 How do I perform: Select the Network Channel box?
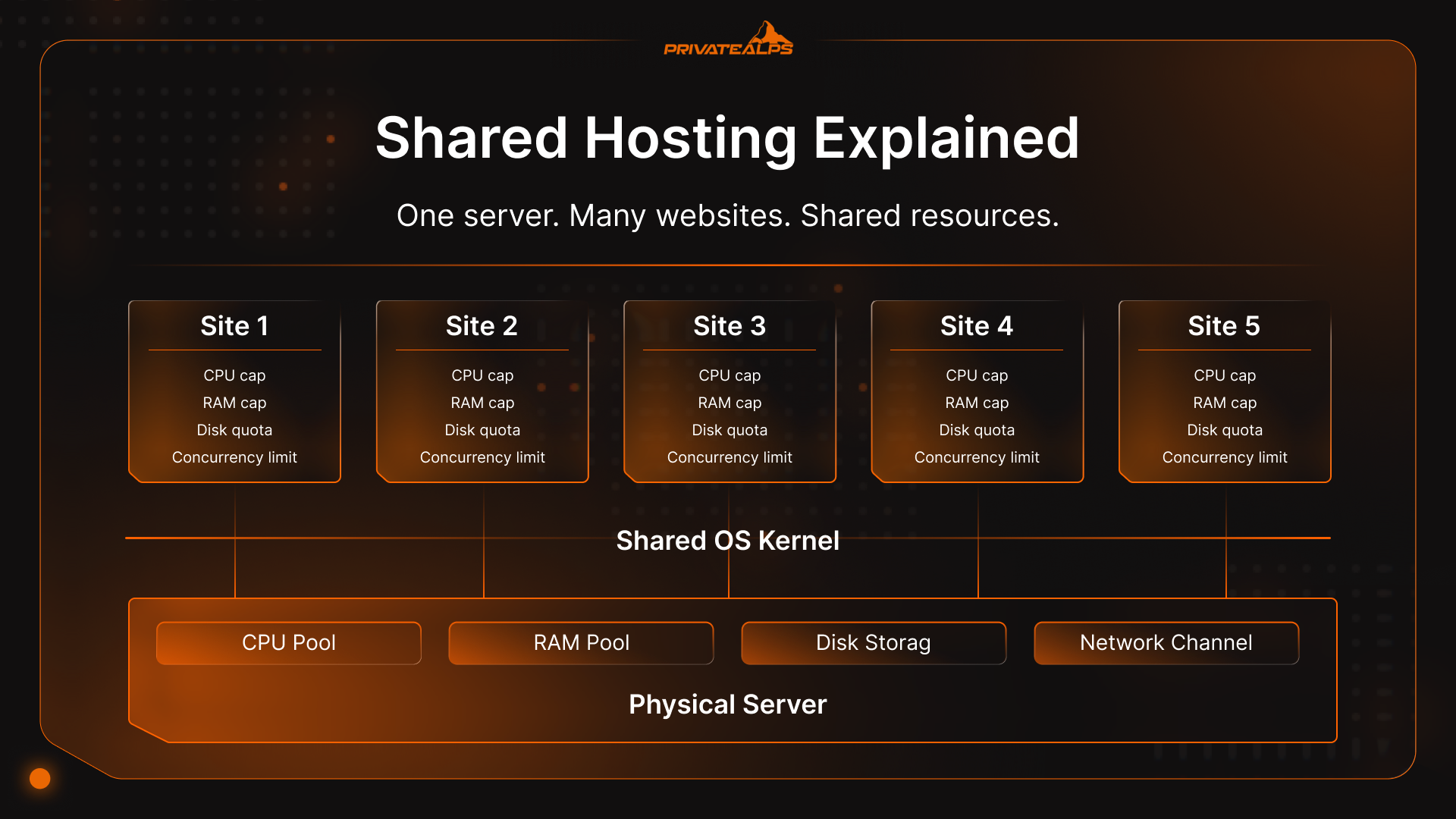tap(1166, 643)
